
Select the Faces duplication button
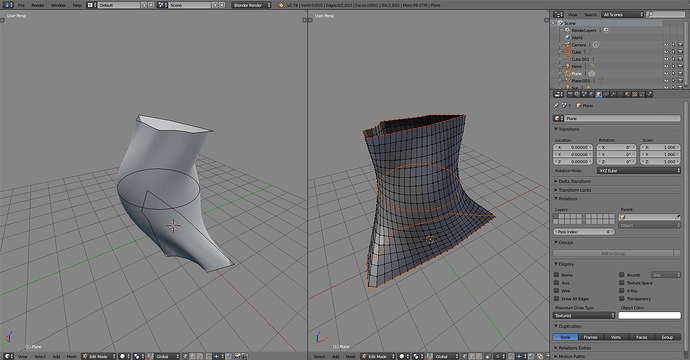[642, 337]
